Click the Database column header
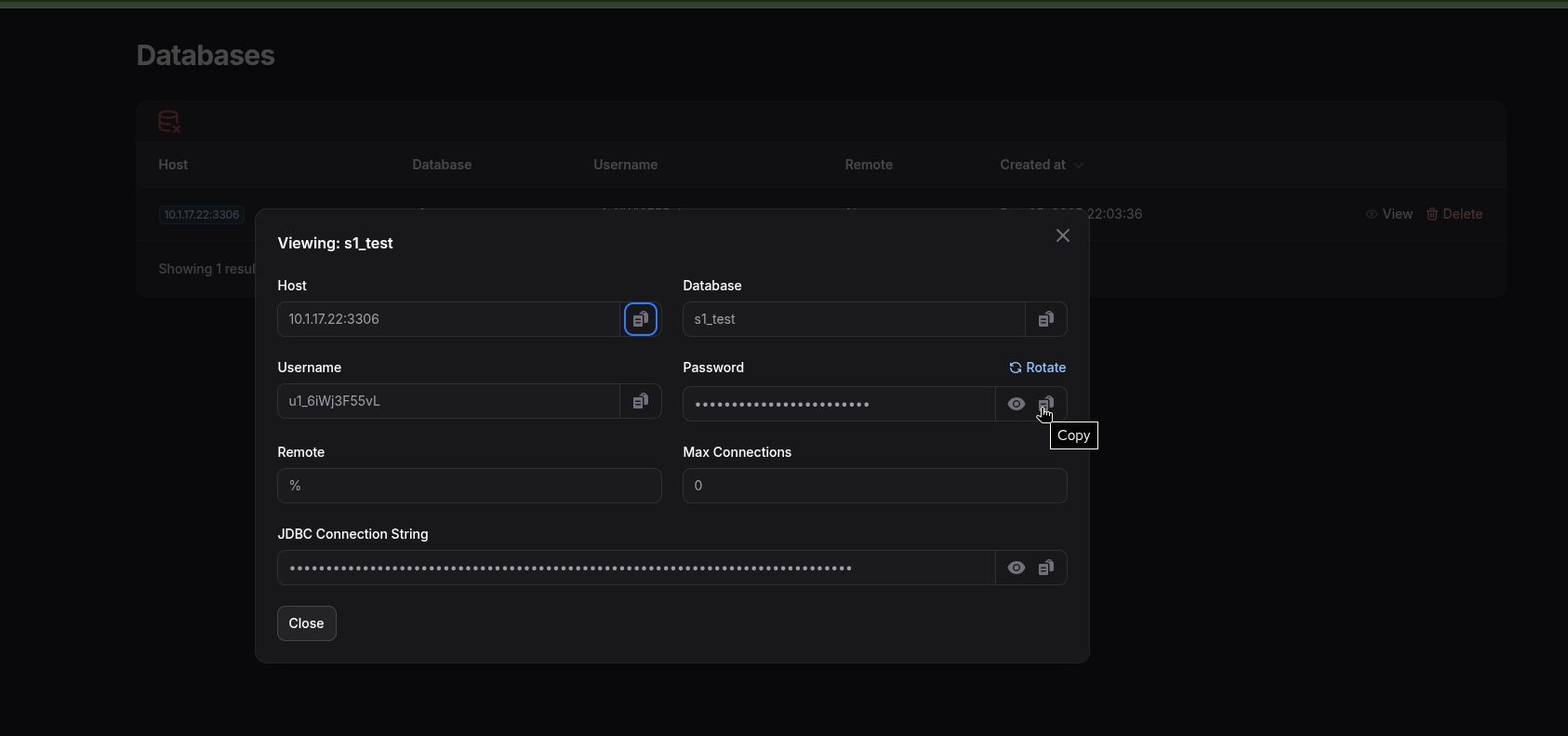The image size is (1568, 736). (442, 165)
